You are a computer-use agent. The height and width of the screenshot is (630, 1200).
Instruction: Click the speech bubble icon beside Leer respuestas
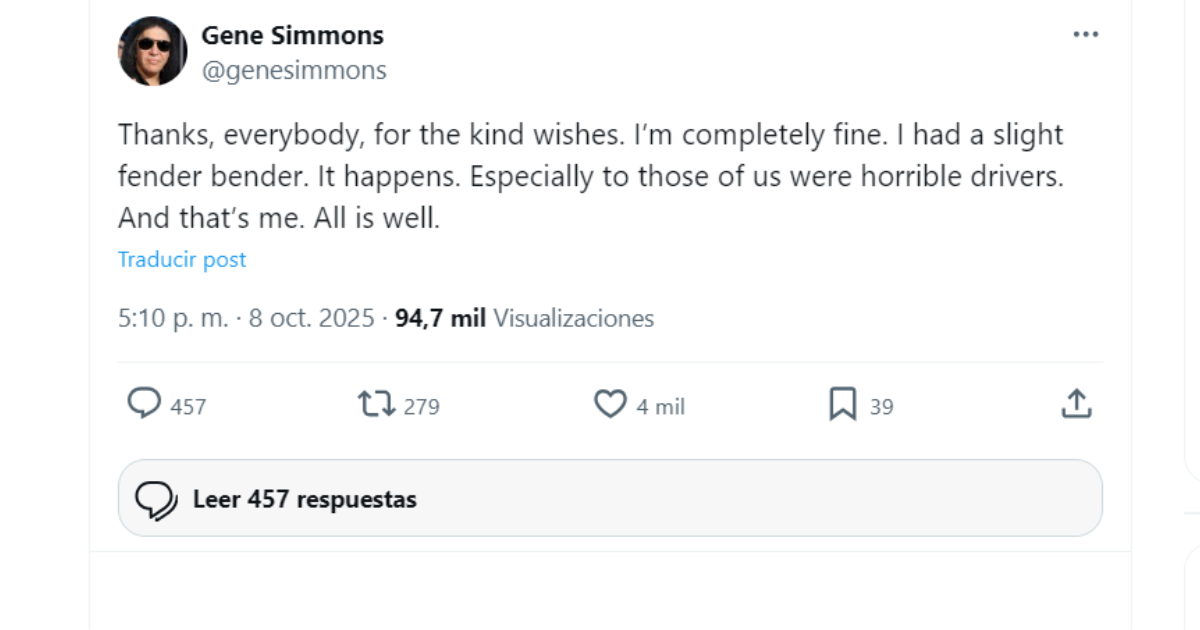point(155,498)
